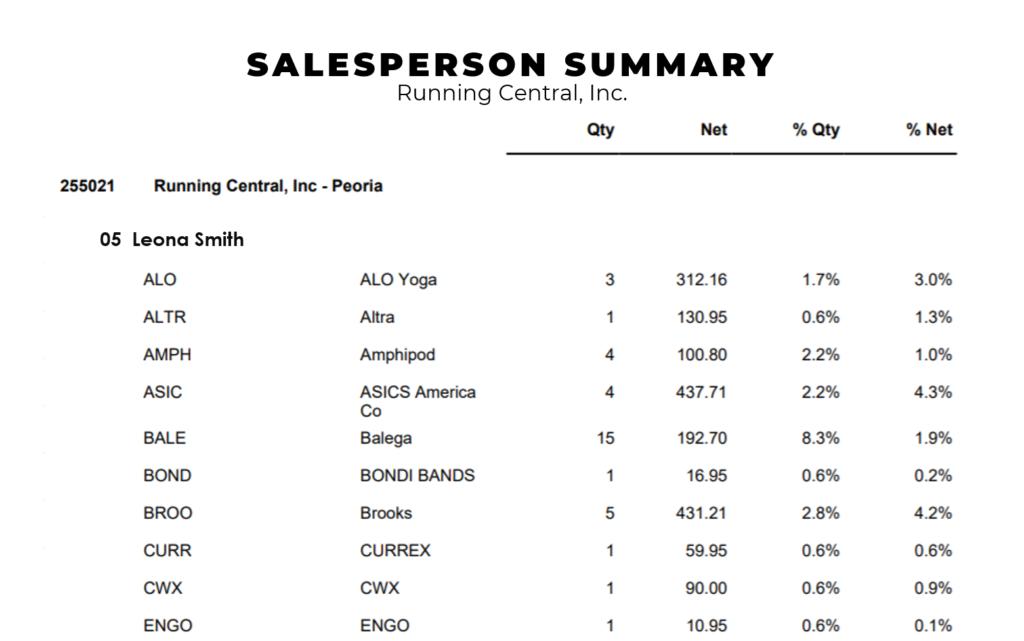Select store number 255021
1024x641 pixels.
(87, 186)
